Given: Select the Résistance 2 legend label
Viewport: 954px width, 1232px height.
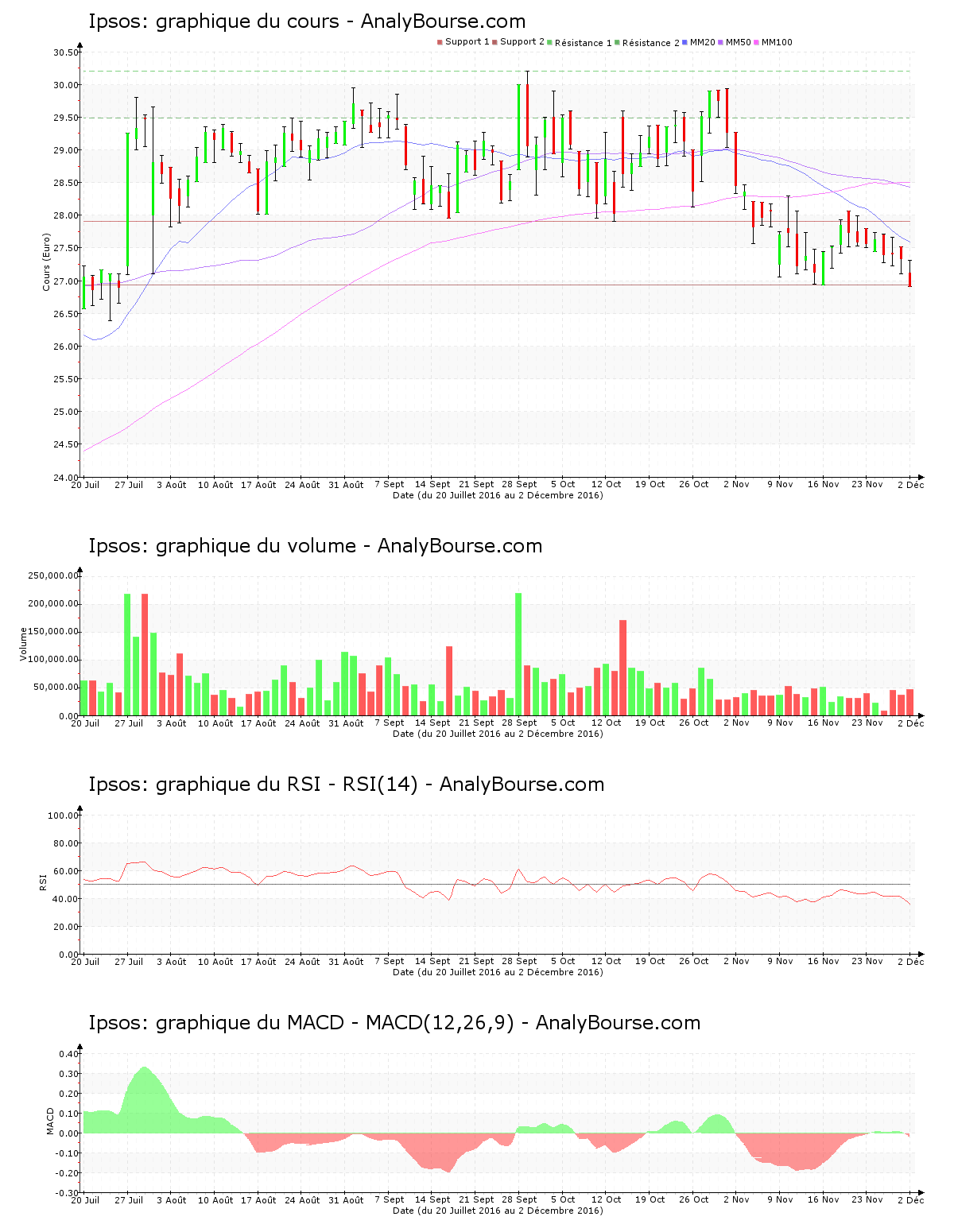Looking at the screenshot, I should (650, 43).
